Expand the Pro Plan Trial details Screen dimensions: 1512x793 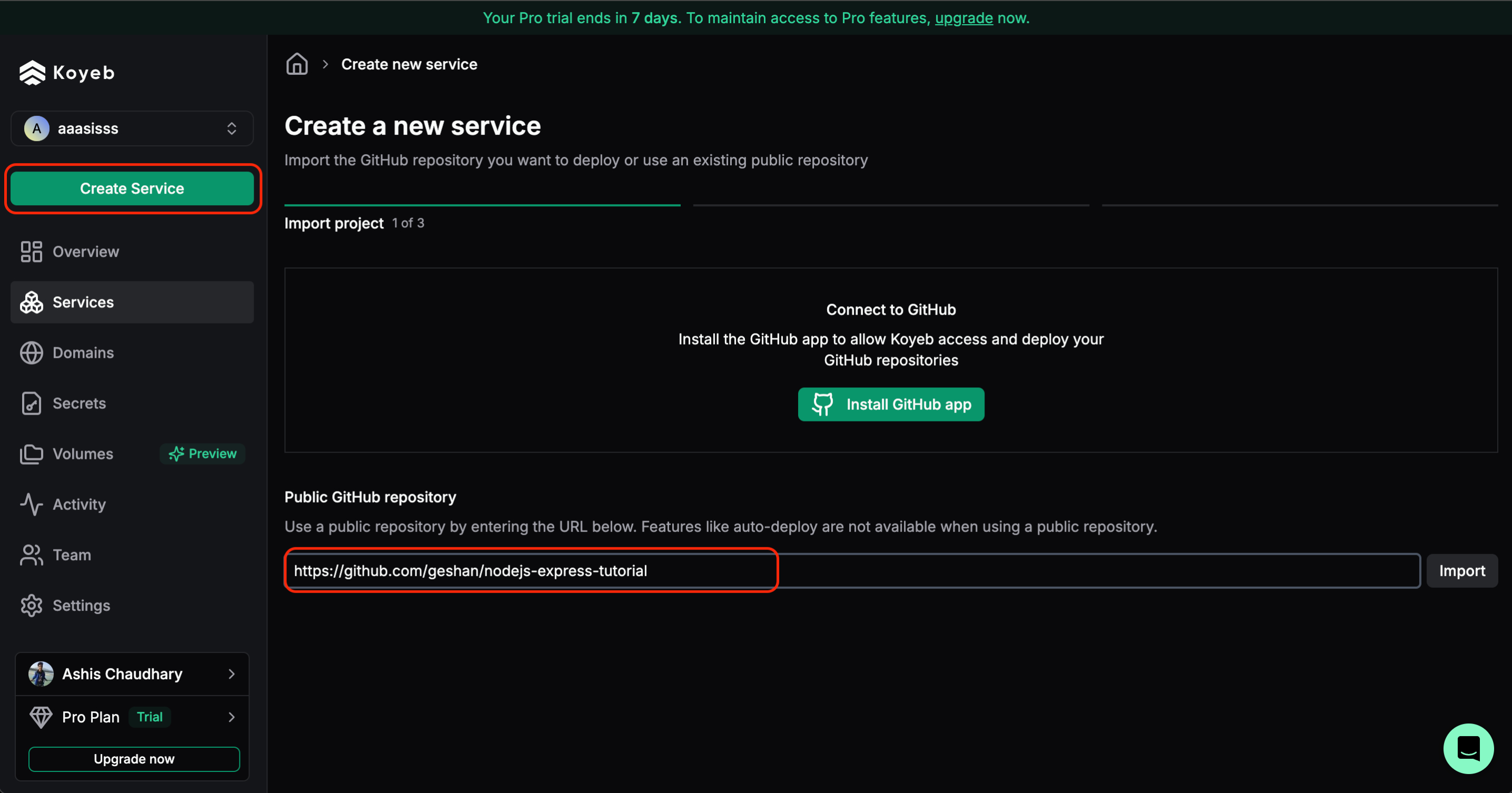point(132,717)
